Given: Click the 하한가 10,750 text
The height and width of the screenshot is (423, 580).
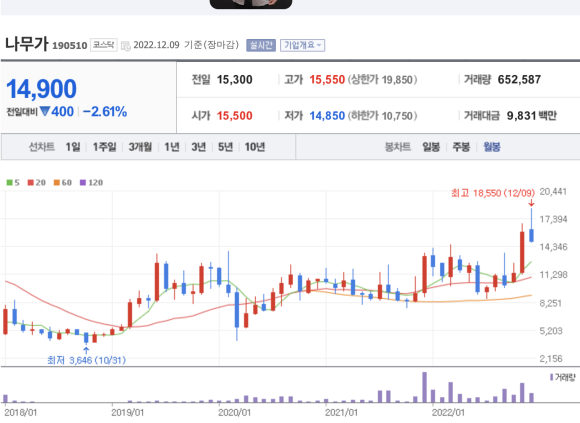Looking at the screenshot, I should click(x=382, y=116).
